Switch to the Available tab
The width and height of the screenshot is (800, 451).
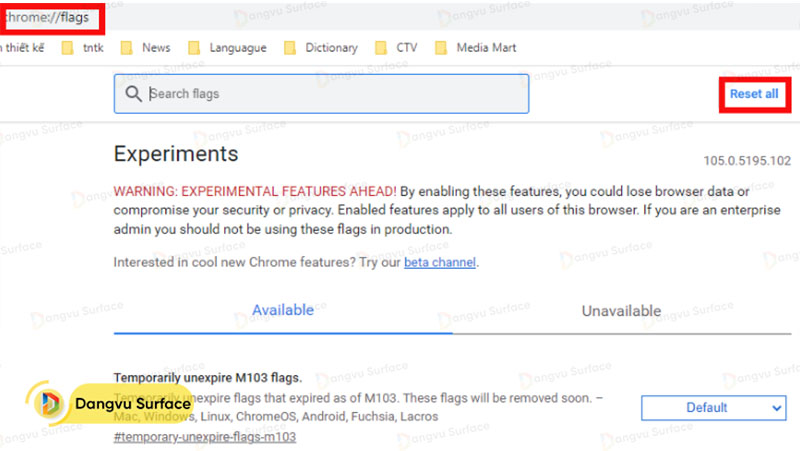(282, 310)
